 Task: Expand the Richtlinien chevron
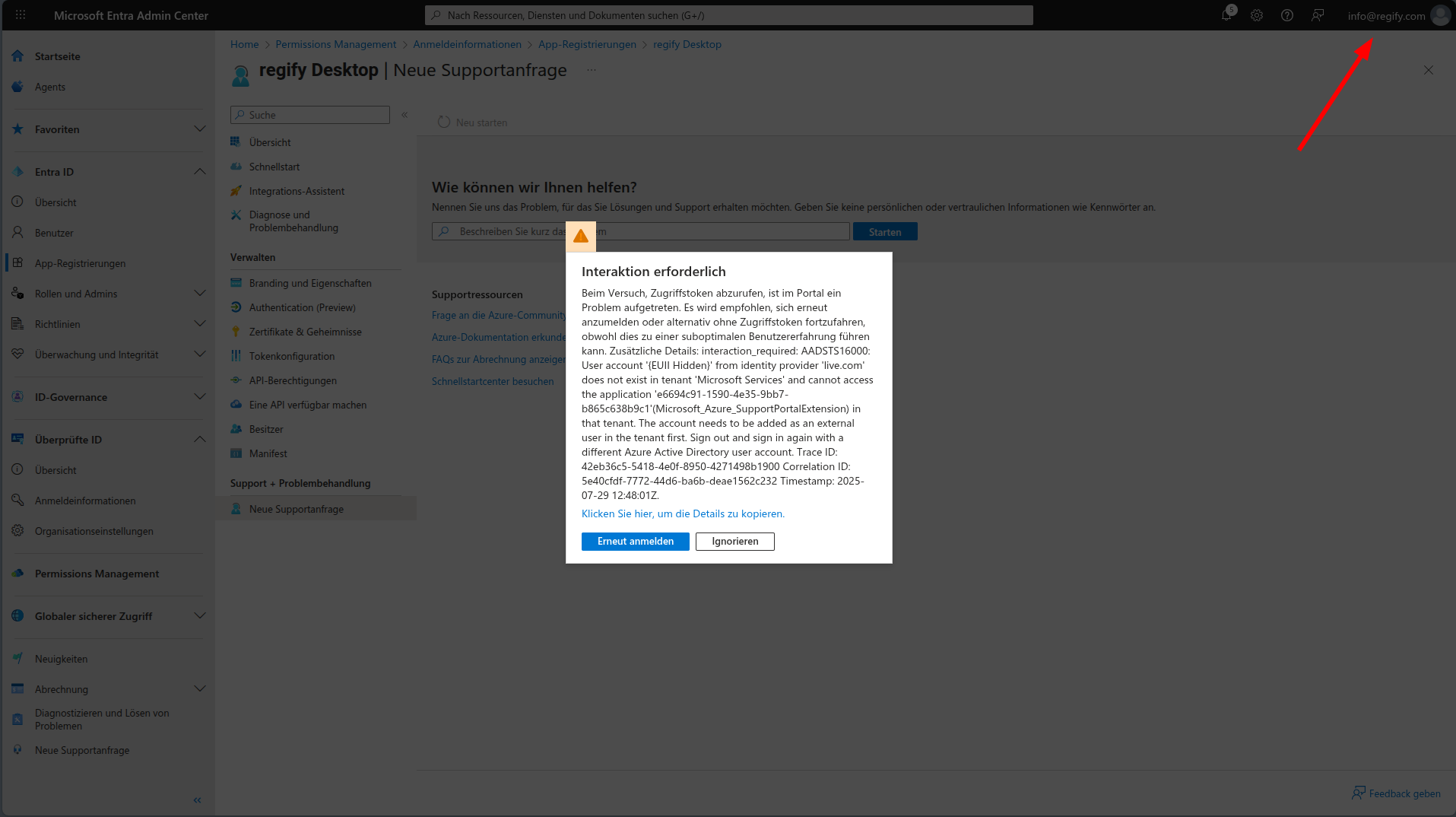coord(199,324)
